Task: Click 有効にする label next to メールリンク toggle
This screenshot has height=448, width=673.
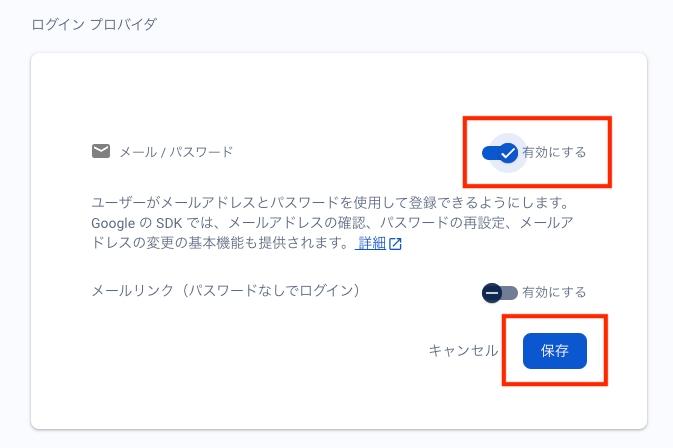Action: [554, 292]
